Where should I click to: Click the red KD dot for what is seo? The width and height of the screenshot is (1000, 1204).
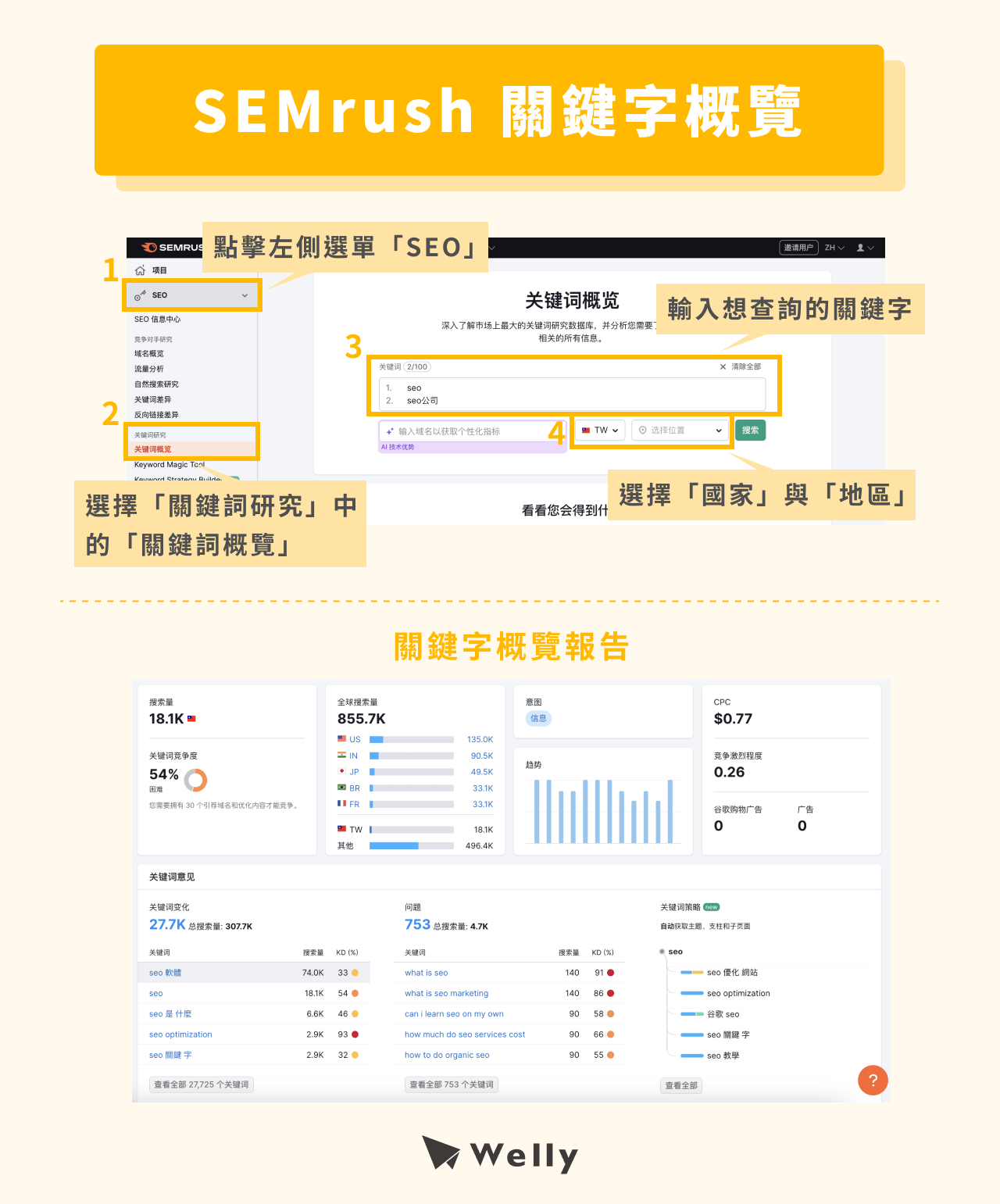pos(610,973)
